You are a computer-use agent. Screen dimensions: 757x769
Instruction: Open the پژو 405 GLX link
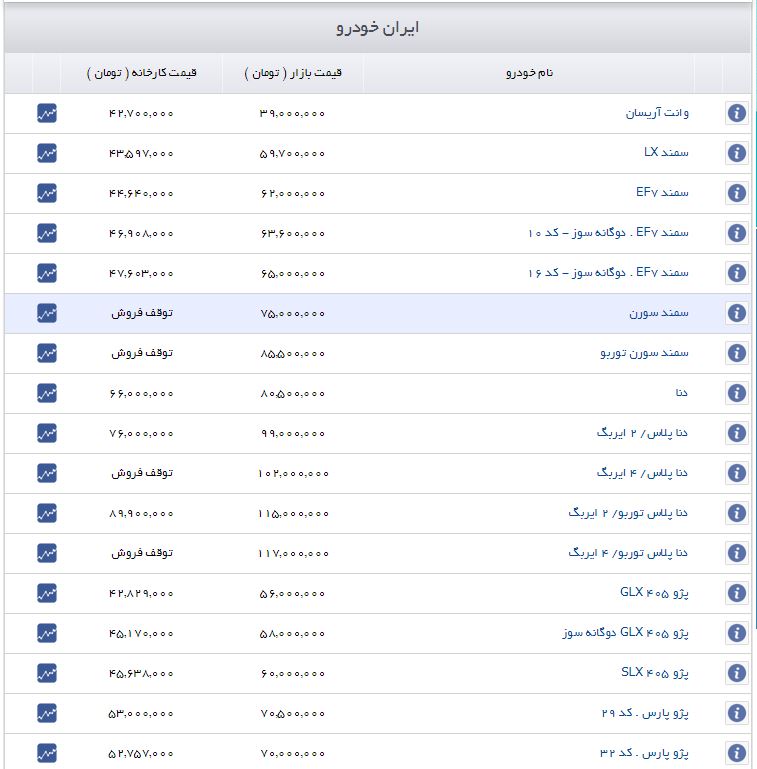(654, 593)
